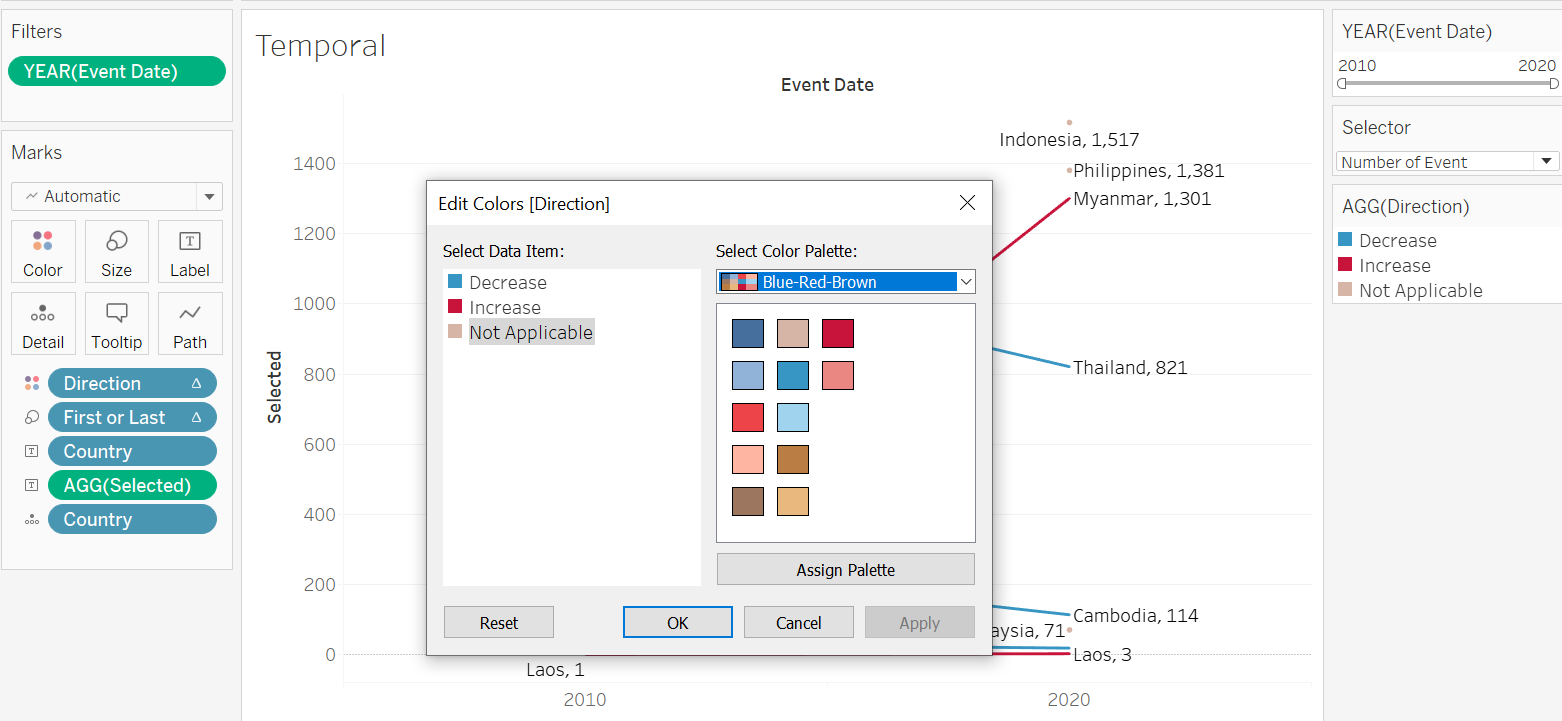Choose the crimson red palette swatch
The width and height of the screenshot is (1562, 721).
point(838,333)
